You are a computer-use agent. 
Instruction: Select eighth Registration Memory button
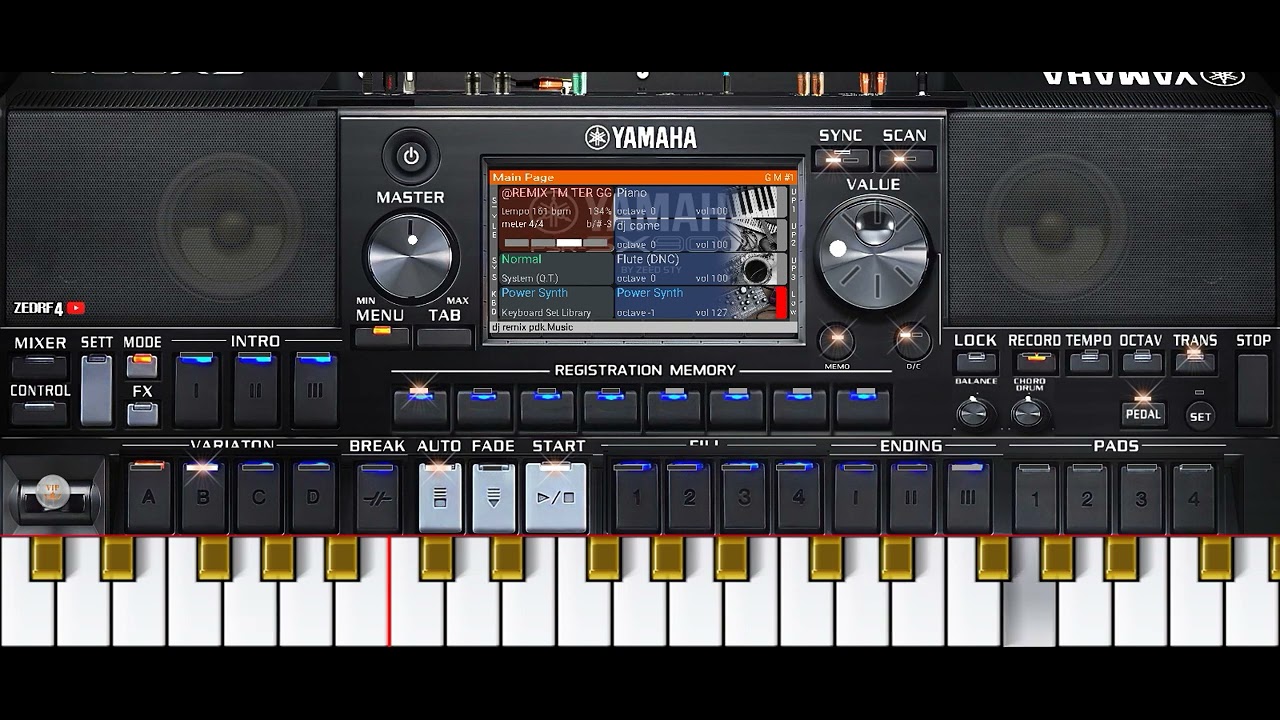point(862,407)
